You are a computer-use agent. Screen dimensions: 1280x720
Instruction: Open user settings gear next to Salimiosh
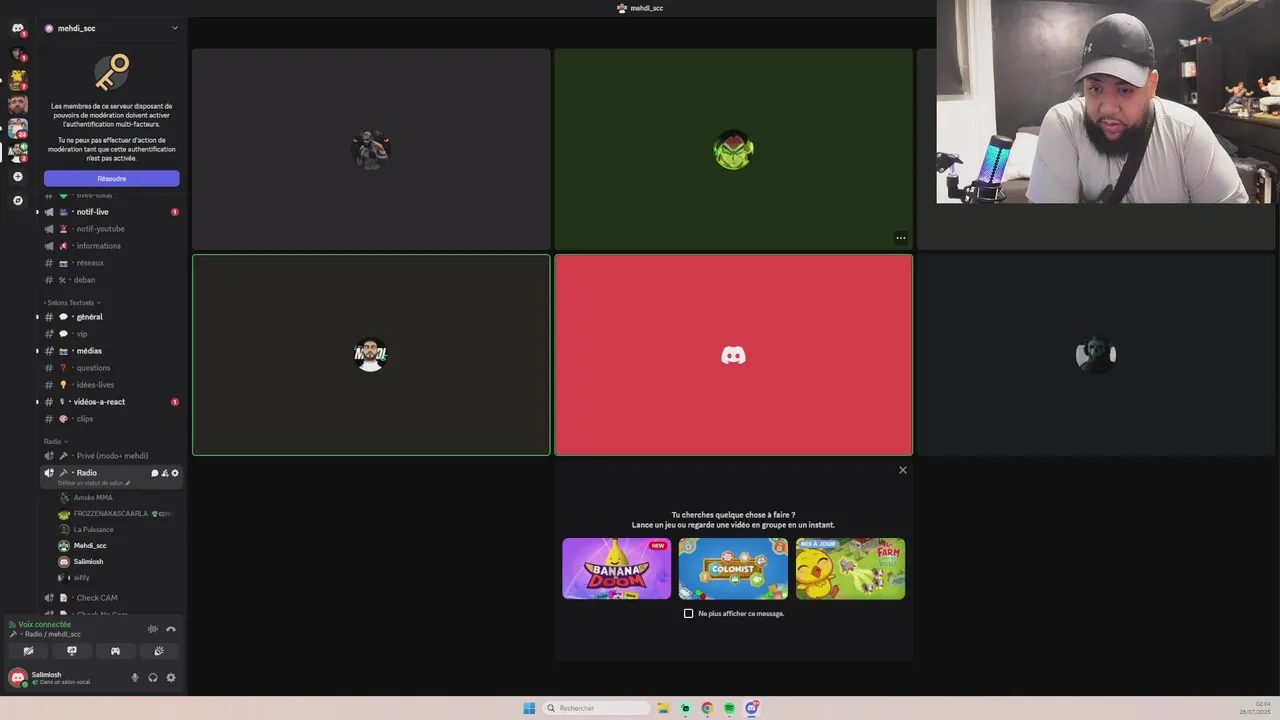pyautogui.click(x=171, y=678)
